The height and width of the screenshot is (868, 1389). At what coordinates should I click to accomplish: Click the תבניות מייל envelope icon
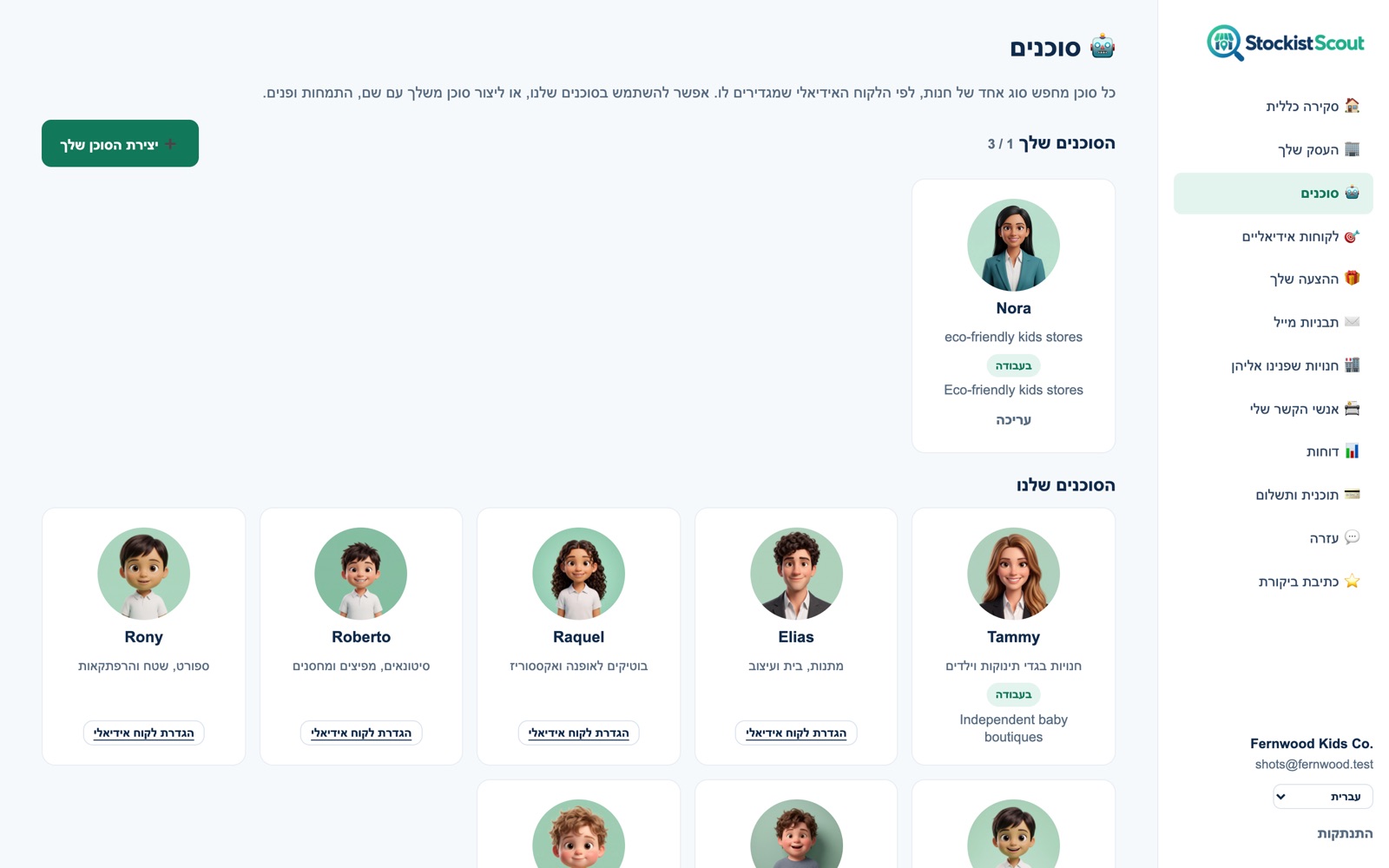click(x=1352, y=322)
